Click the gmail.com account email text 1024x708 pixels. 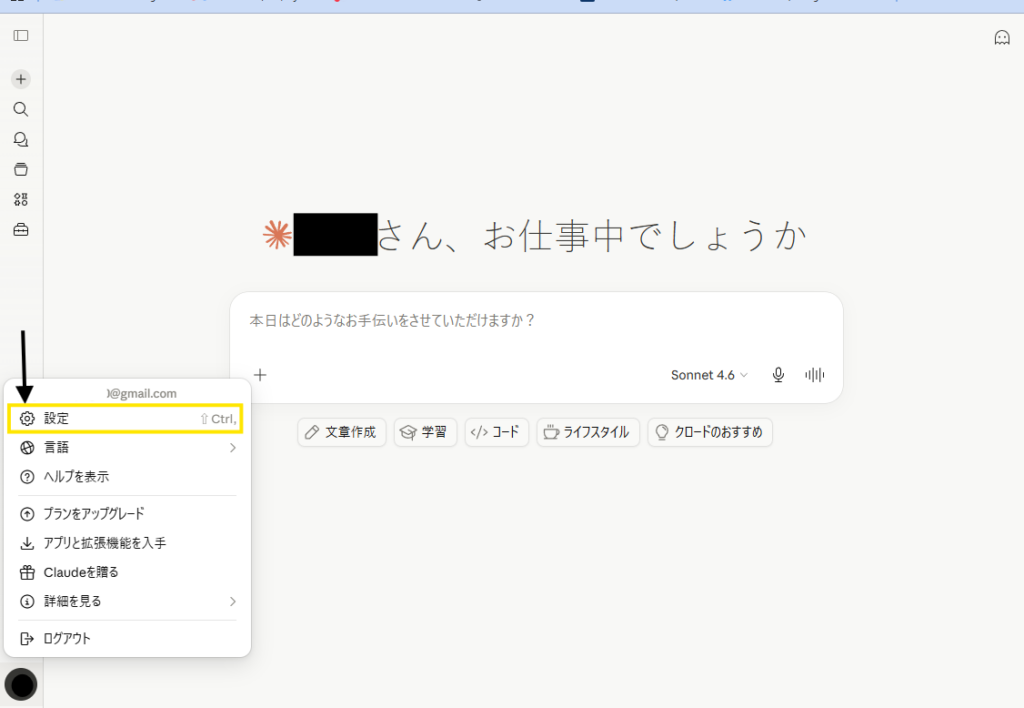[142, 394]
